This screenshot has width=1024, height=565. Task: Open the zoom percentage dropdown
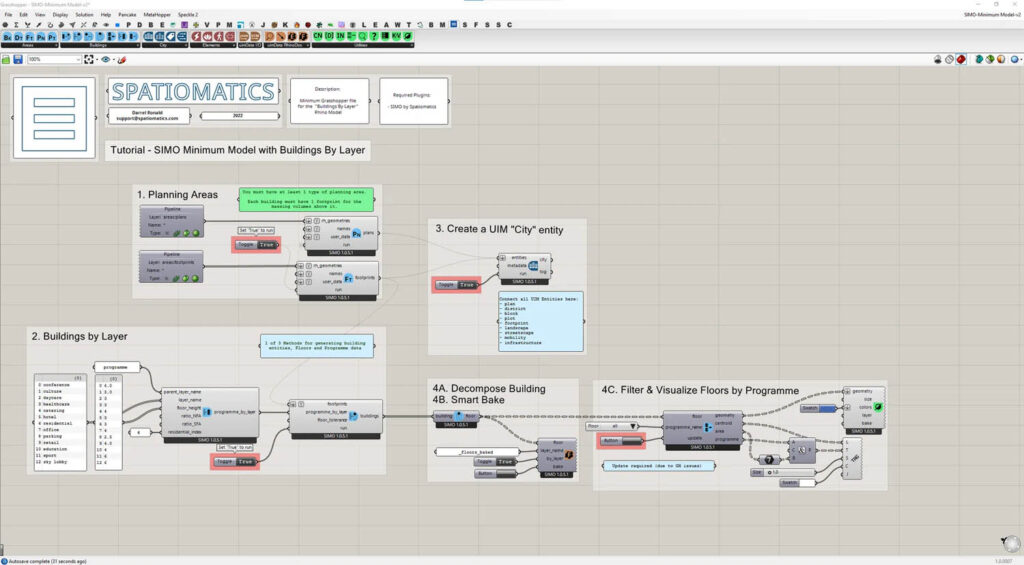78,59
